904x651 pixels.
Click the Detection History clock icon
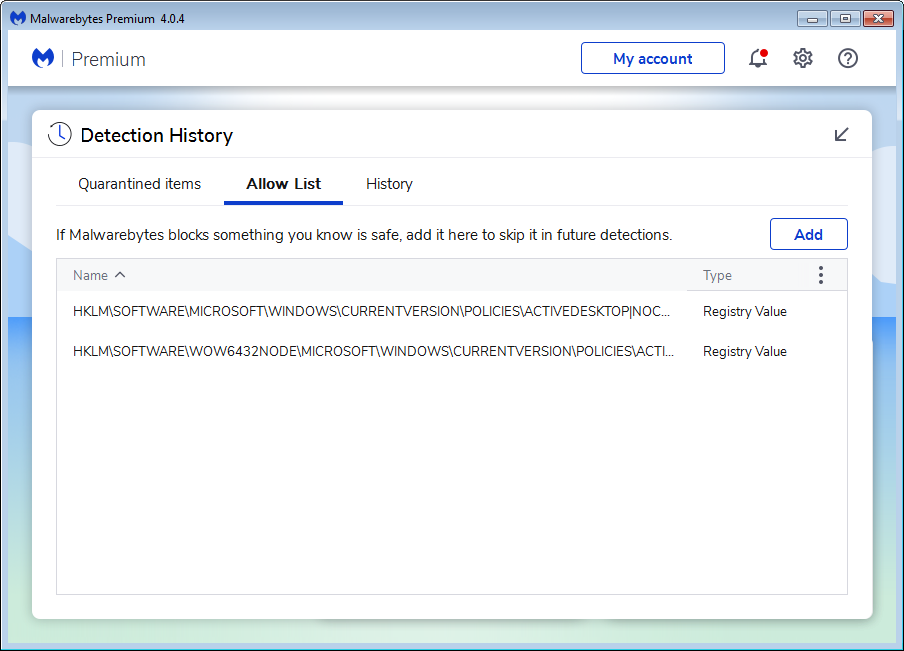[60, 135]
